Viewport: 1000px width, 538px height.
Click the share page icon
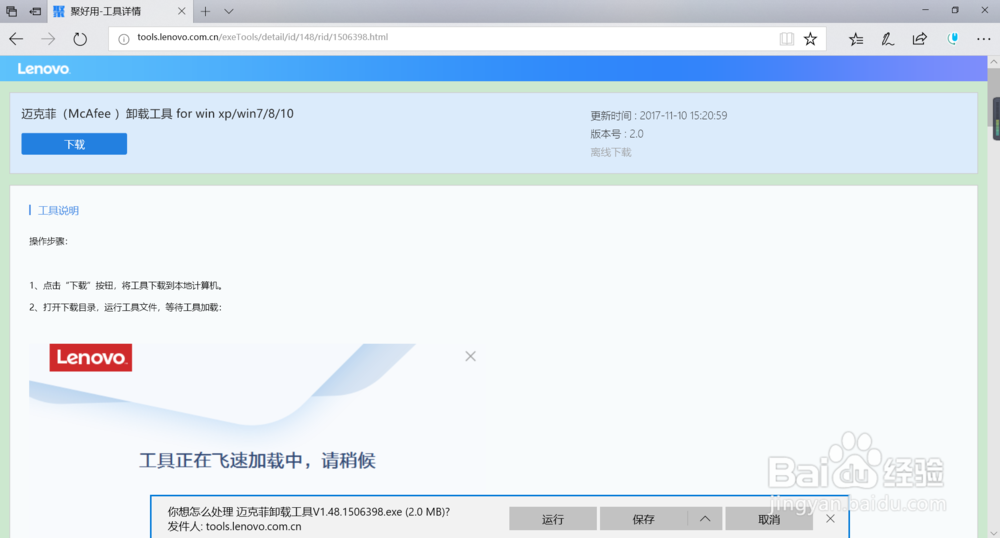tap(919, 39)
